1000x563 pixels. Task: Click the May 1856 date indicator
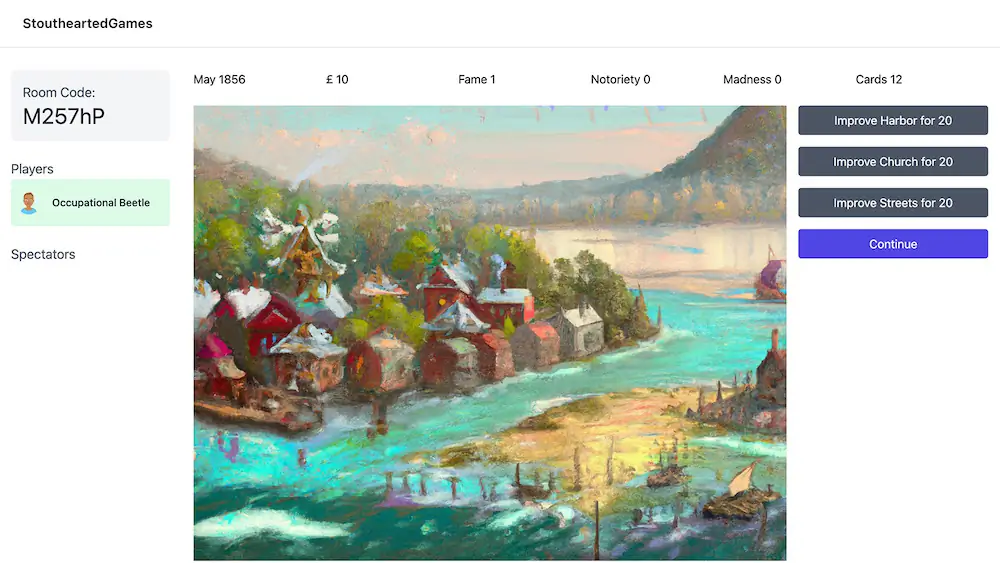(219, 80)
